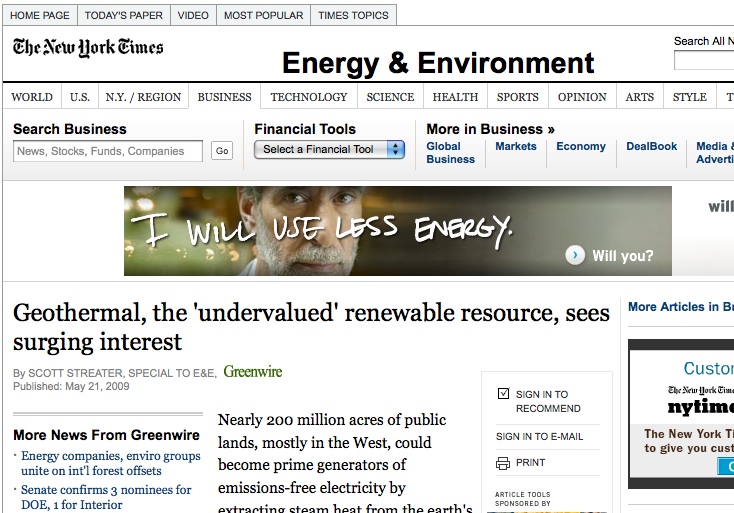Click the 'I will use less energy' banner
Image resolution: width=734 pixels, height=513 pixels.
point(397,231)
